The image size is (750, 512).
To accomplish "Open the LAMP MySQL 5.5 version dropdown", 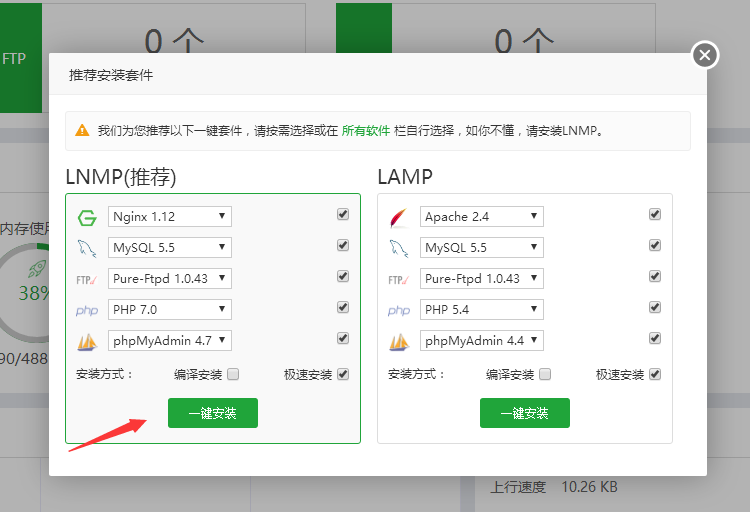I will [x=482, y=247].
